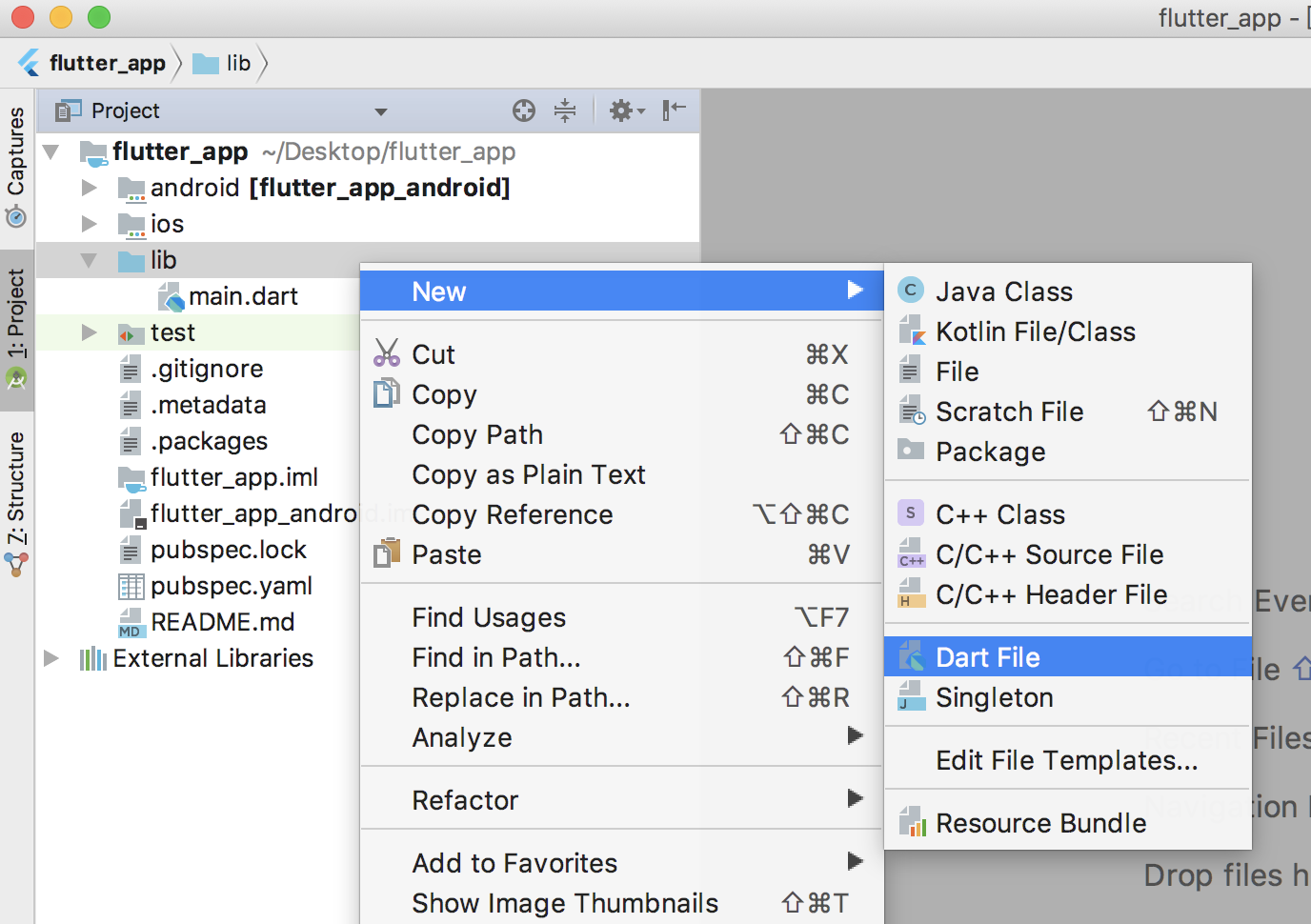Viewport: 1311px width, 924px height.
Task: Click the Cut scissors icon
Action: (387, 352)
